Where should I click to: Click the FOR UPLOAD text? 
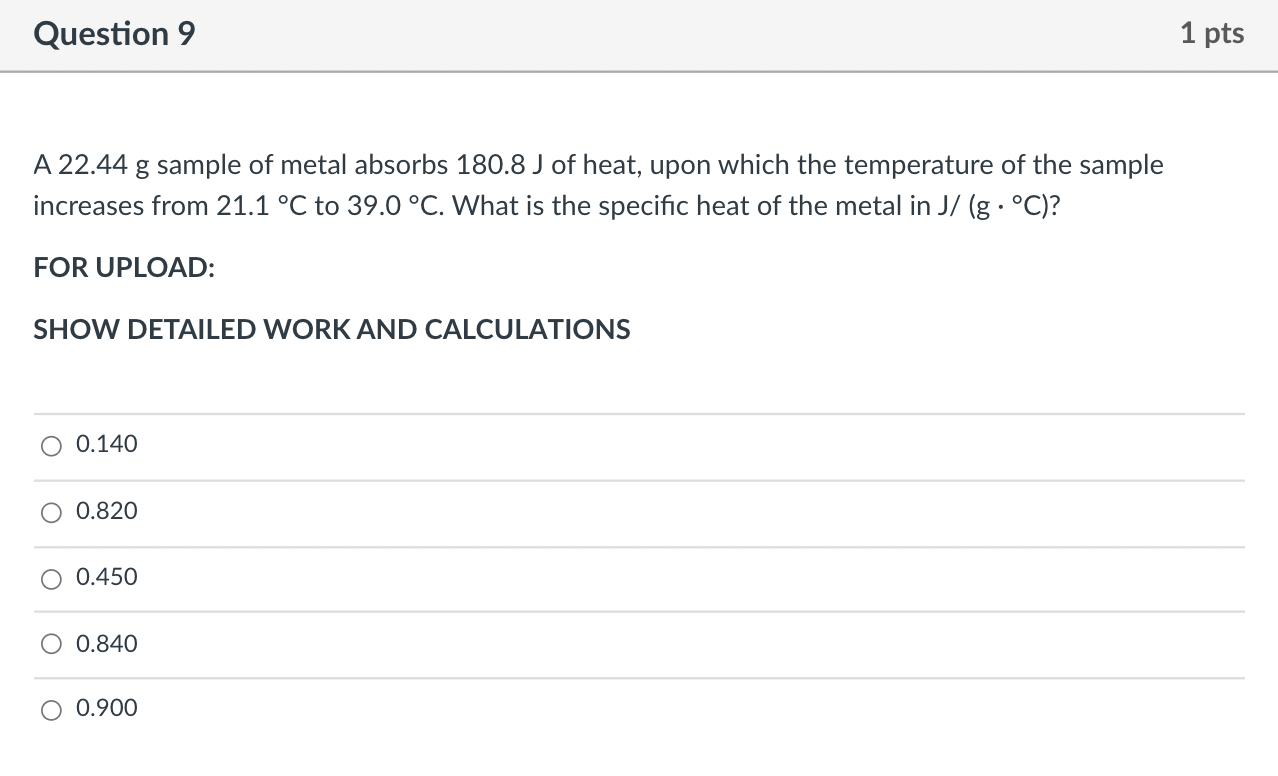click(123, 267)
